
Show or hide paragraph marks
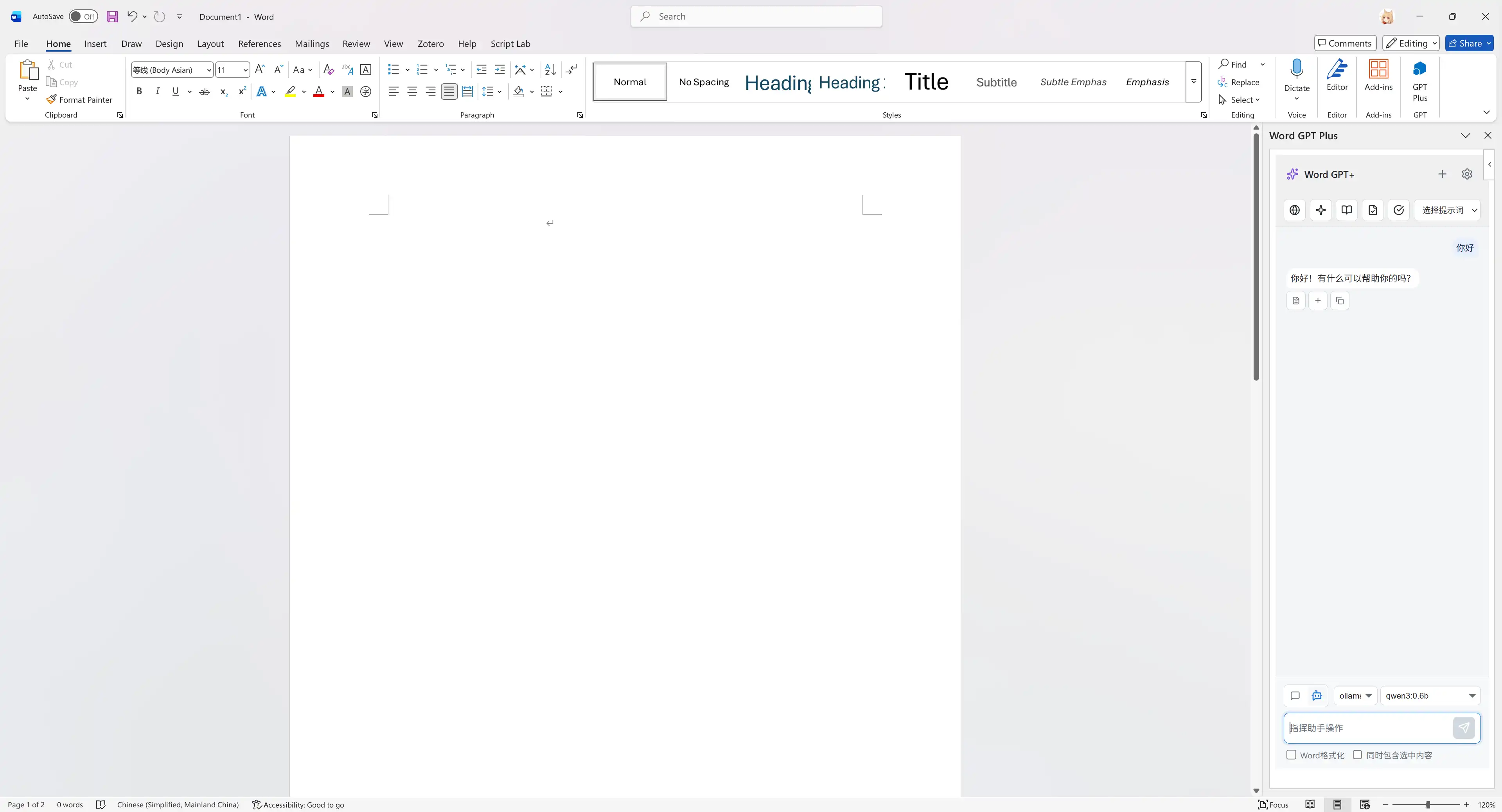point(571,70)
